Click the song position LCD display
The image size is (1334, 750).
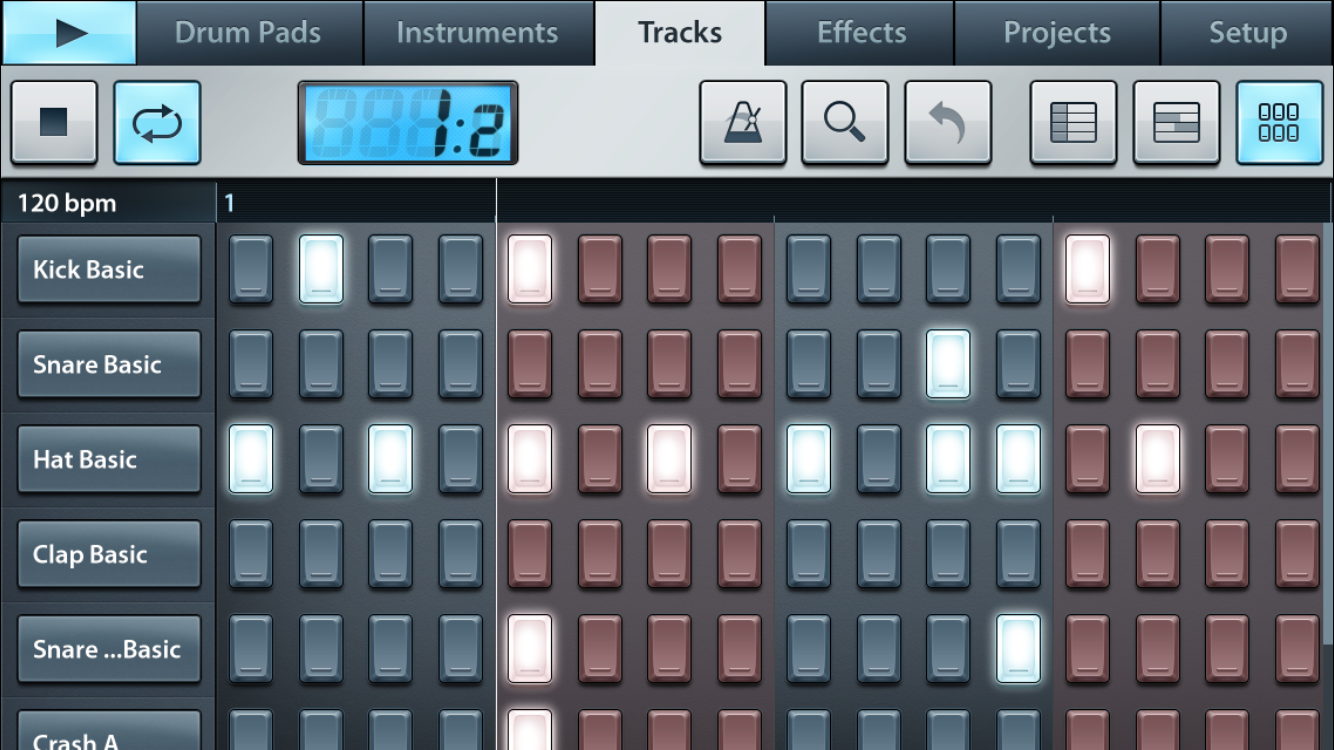[408, 123]
